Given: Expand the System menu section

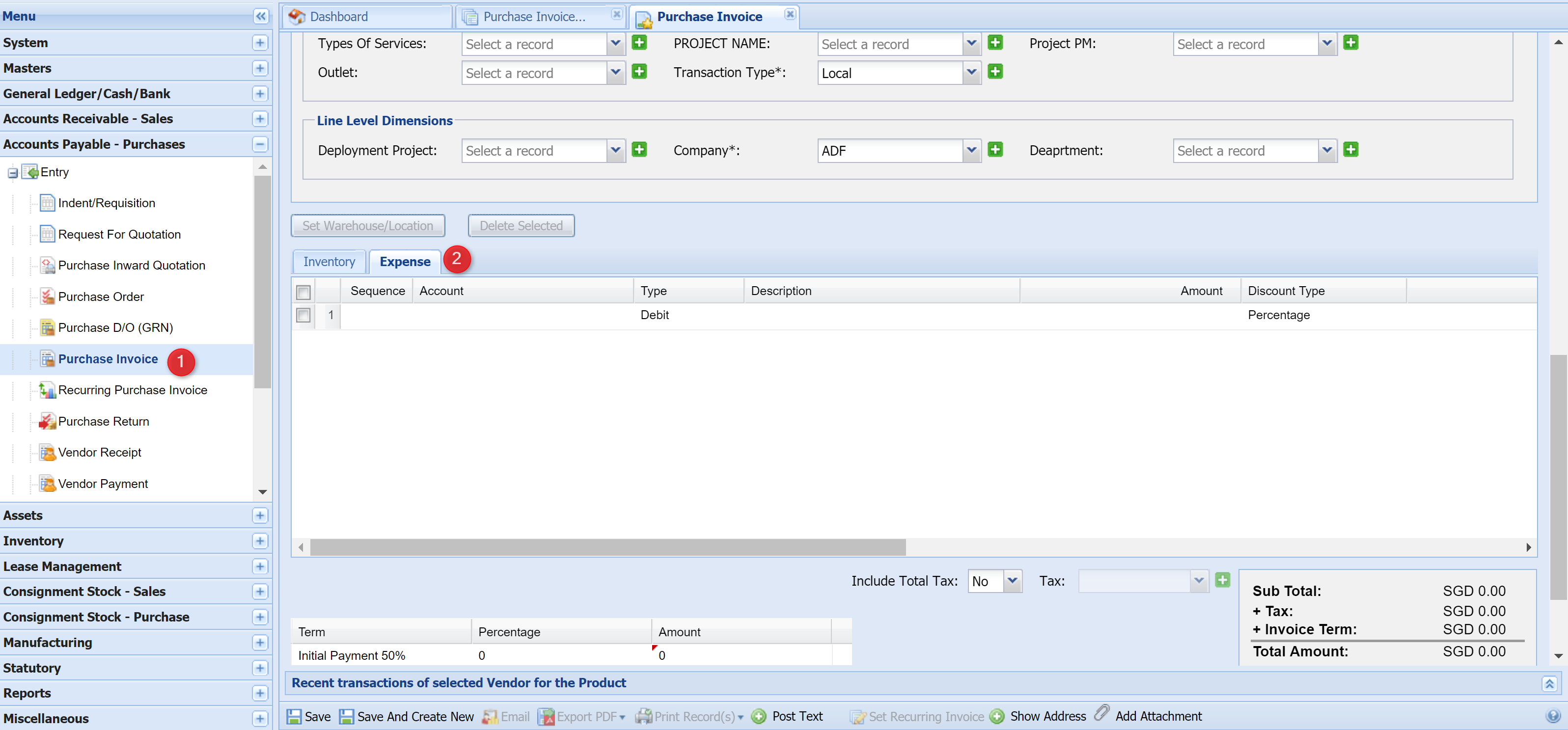Looking at the screenshot, I should click(260, 43).
